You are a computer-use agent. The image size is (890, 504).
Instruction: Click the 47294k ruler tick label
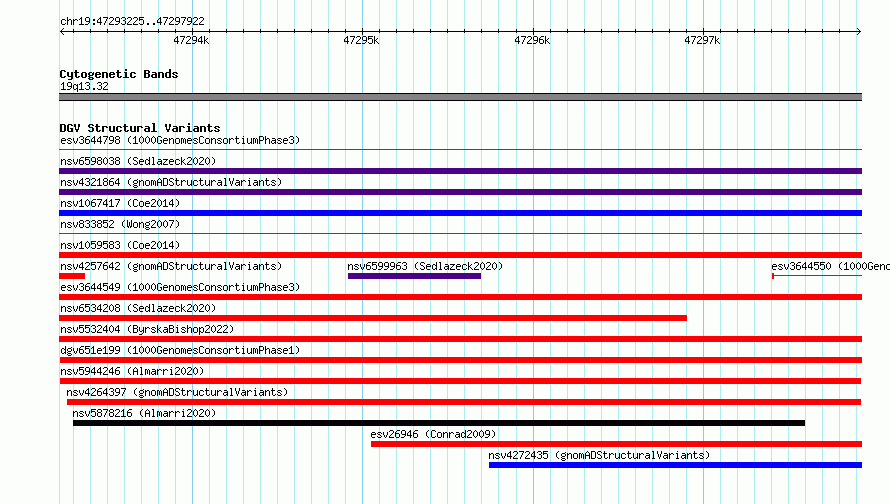tap(191, 40)
